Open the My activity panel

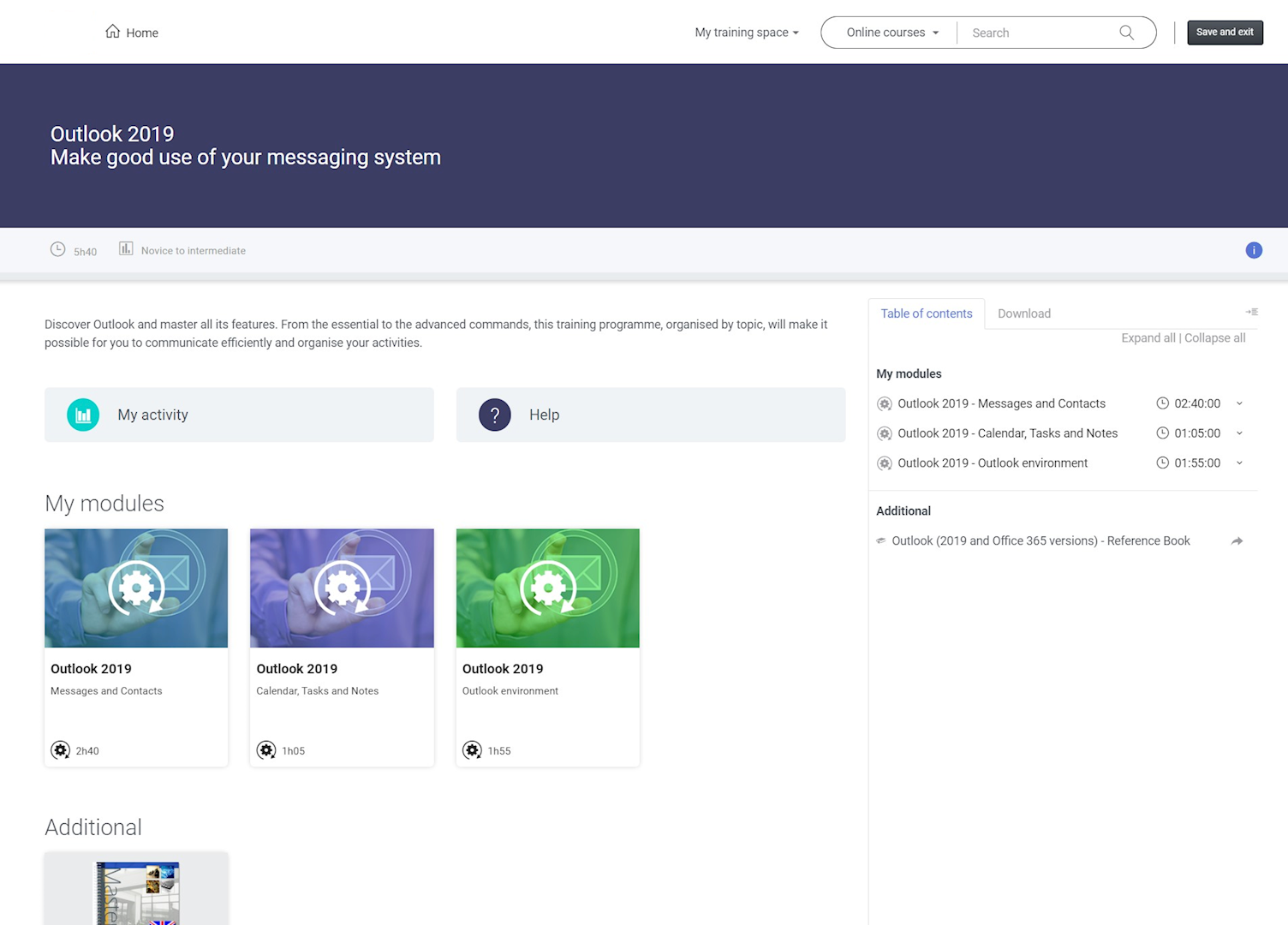(239, 415)
